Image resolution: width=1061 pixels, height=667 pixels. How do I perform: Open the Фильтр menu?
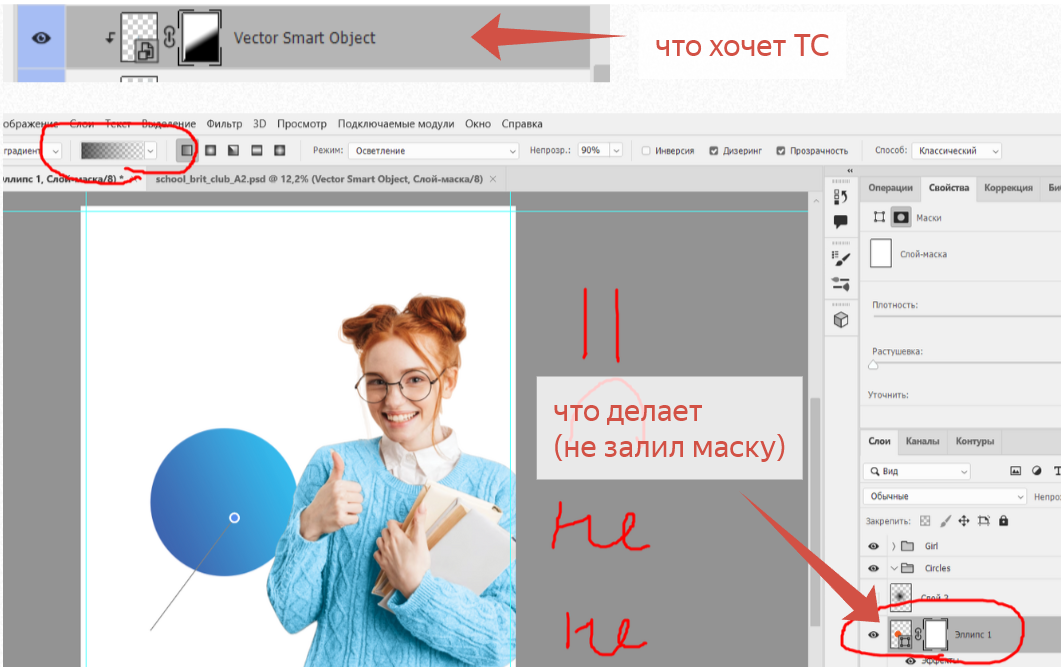224,124
